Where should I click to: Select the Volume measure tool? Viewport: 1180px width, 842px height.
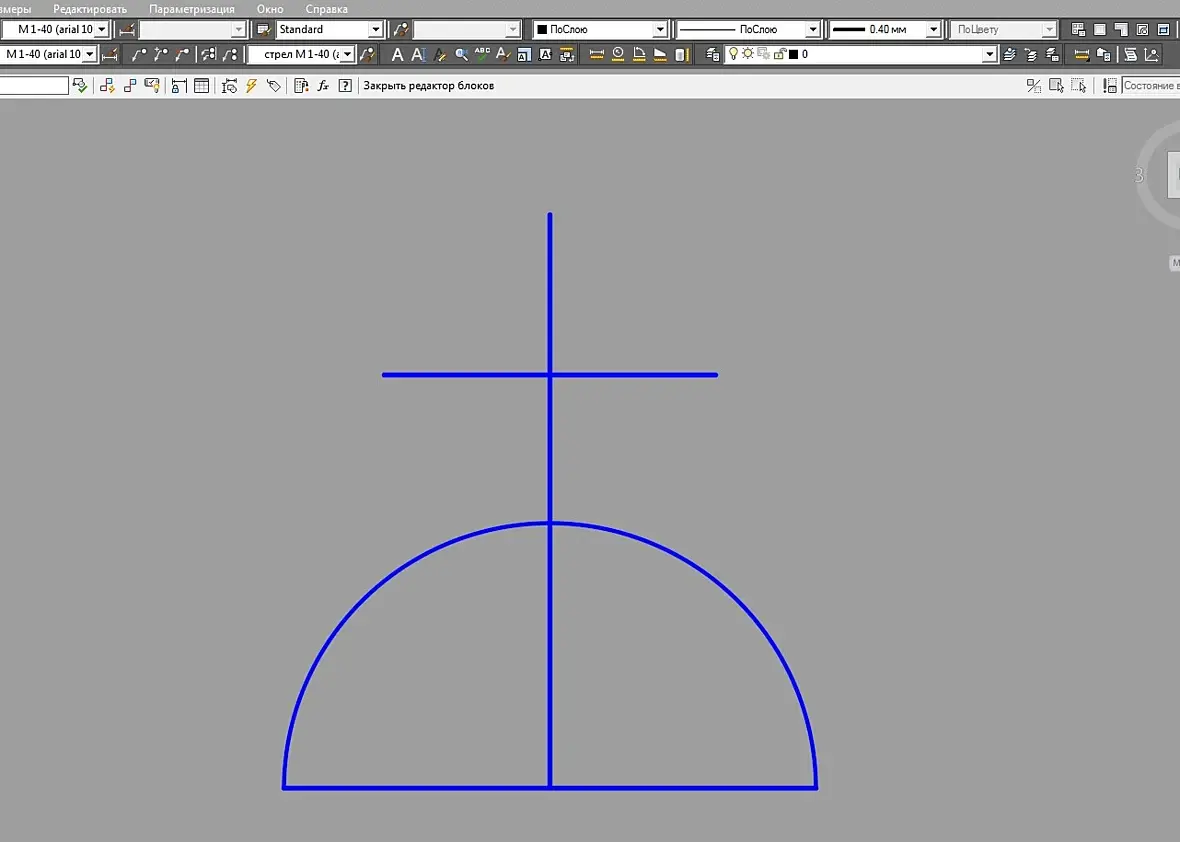pos(680,54)
